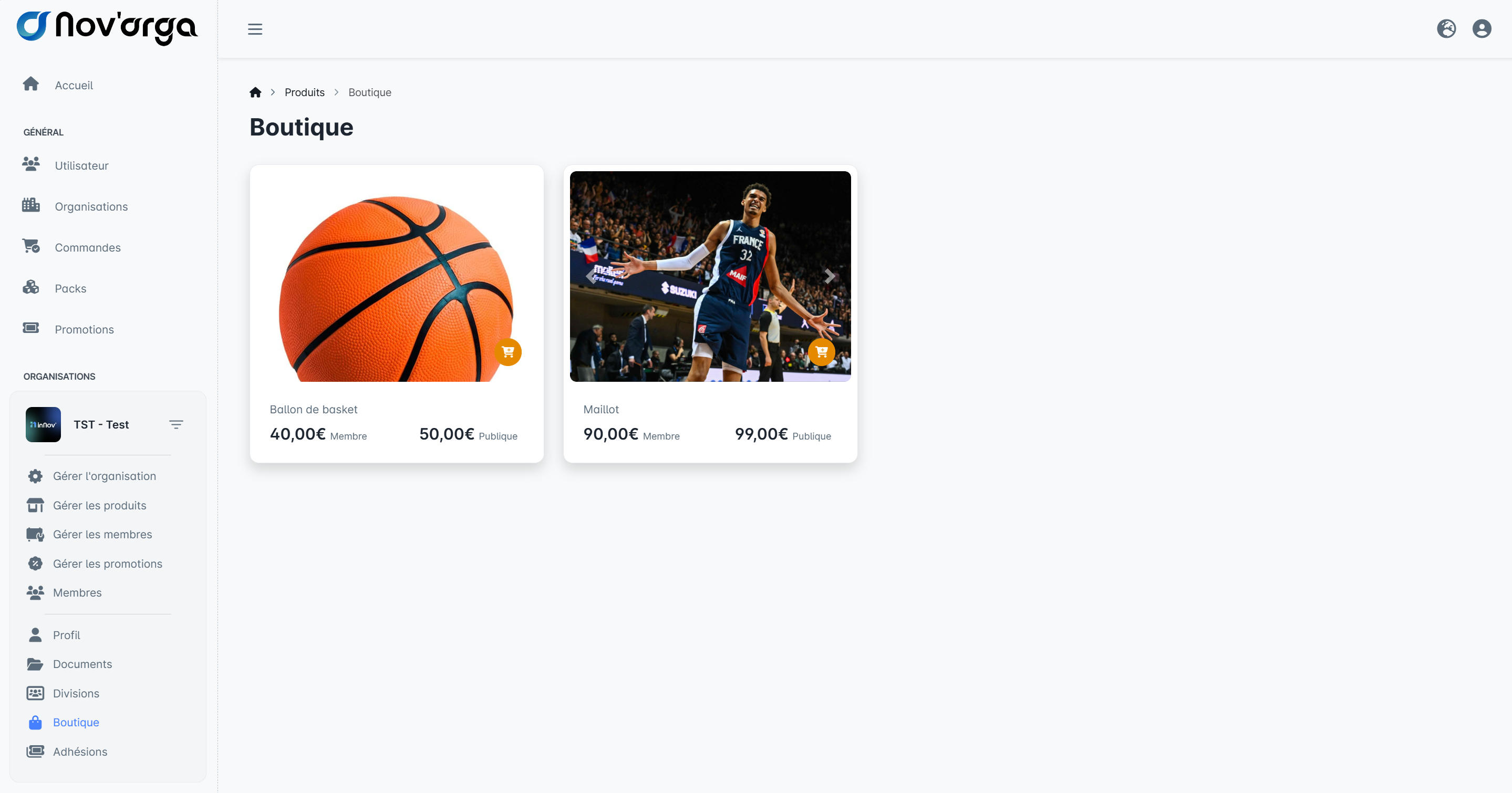This screenshot has height=793, width=1512.
Task: Show next Maillot image with right arrow
Action: pos(829,276)
